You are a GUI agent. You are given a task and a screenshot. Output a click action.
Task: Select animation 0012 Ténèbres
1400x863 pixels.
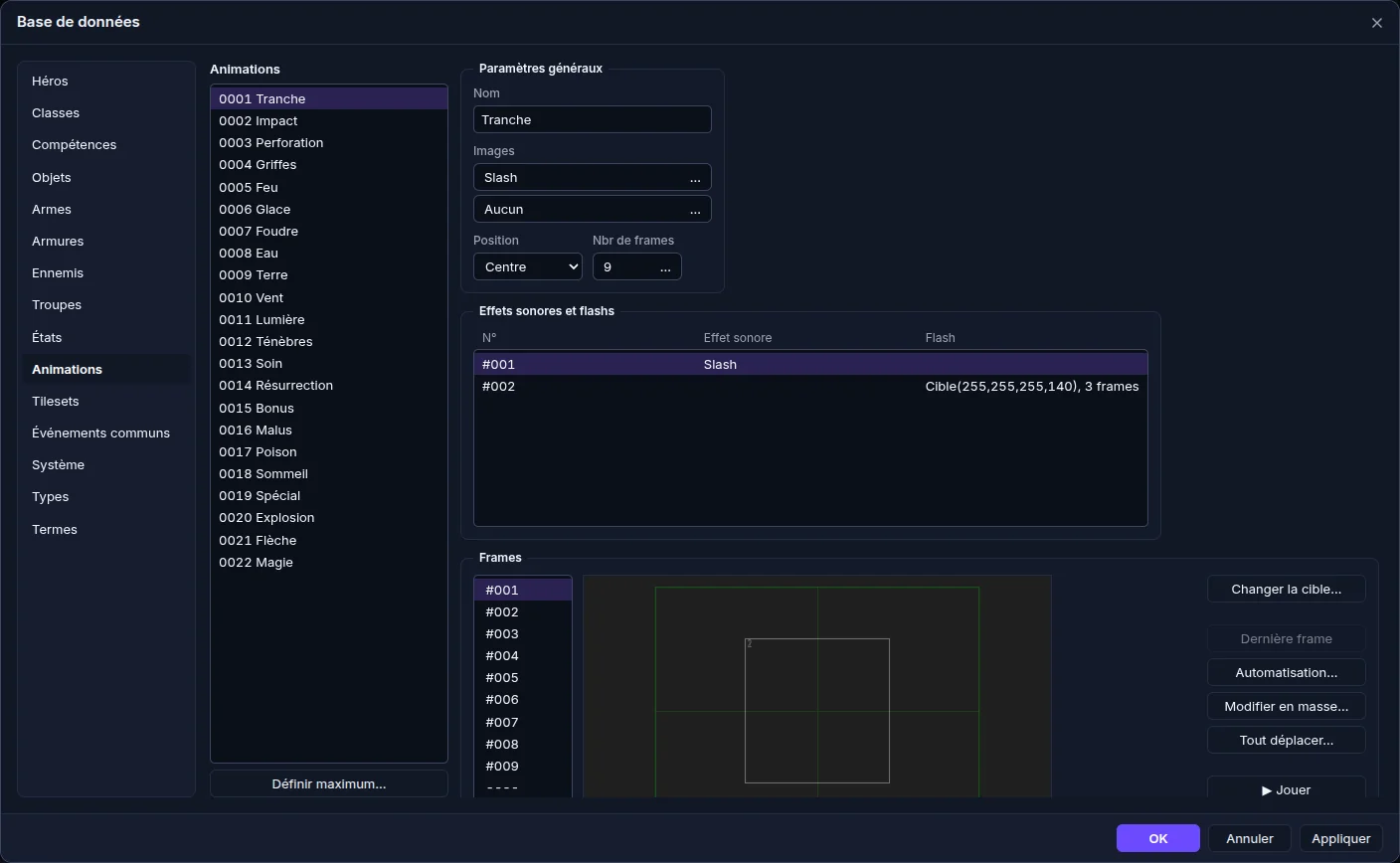point(329,341)
